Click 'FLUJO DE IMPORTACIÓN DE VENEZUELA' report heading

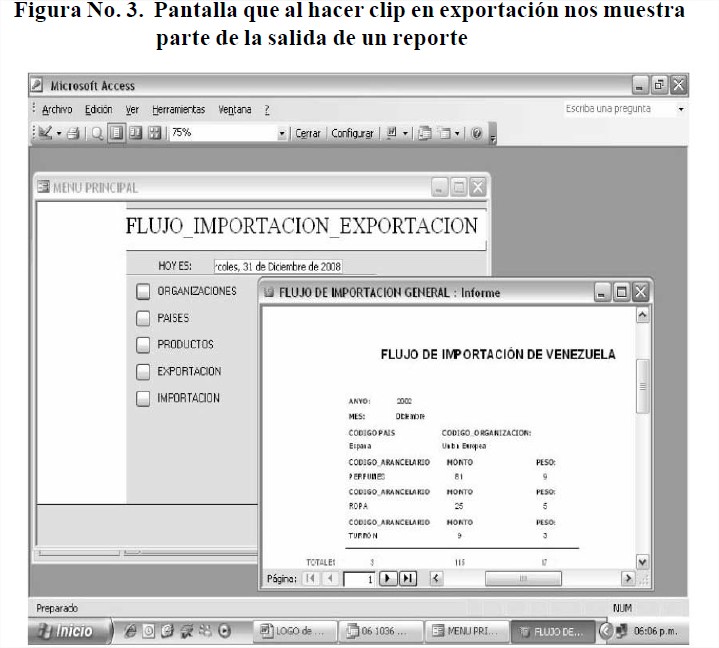(498, 354)
